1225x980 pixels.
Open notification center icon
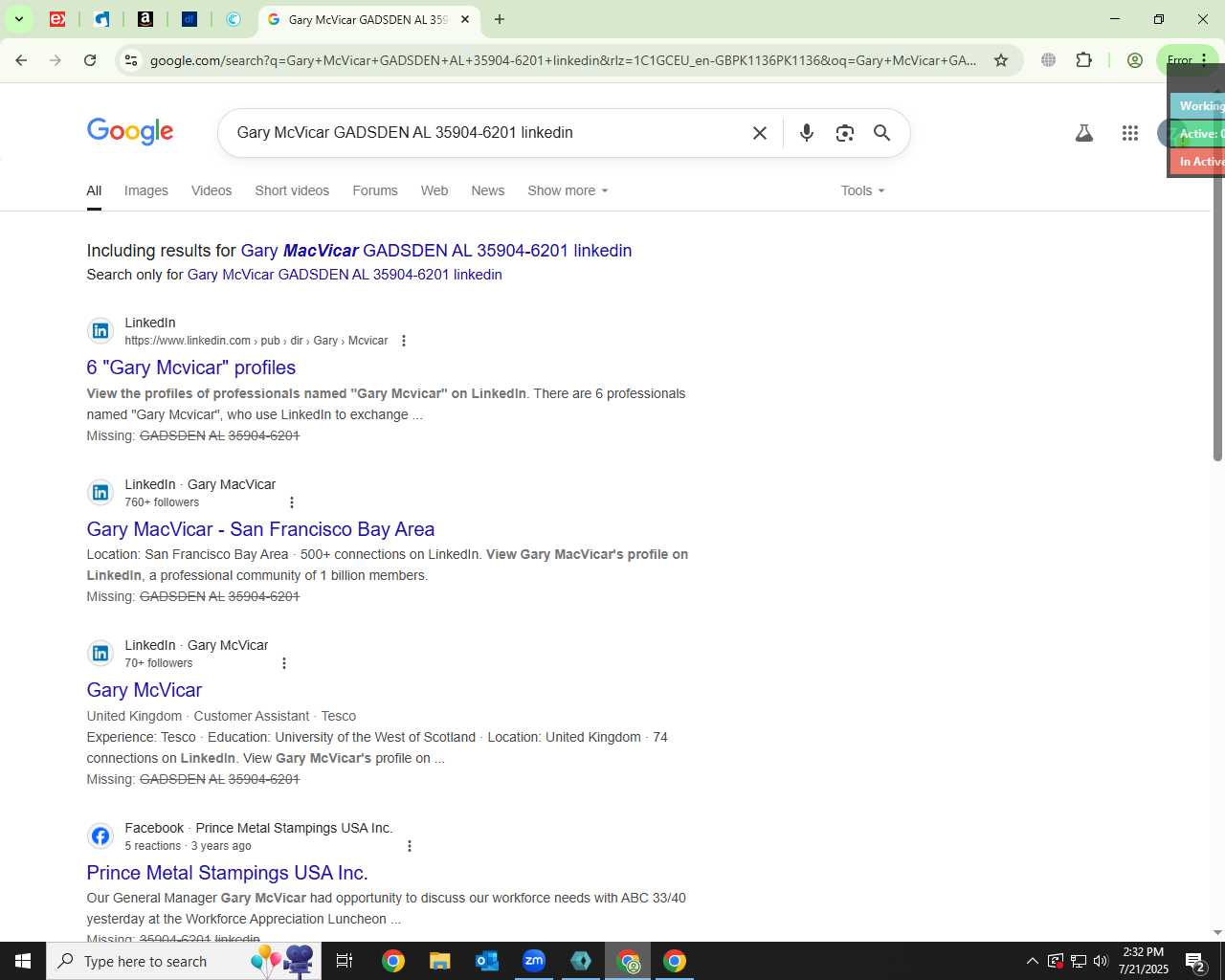(x=1195, y=961)
